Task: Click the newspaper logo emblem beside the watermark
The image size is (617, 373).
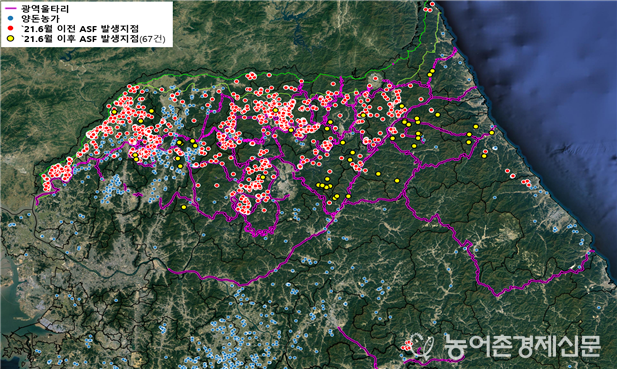Action: pos(423,345)
